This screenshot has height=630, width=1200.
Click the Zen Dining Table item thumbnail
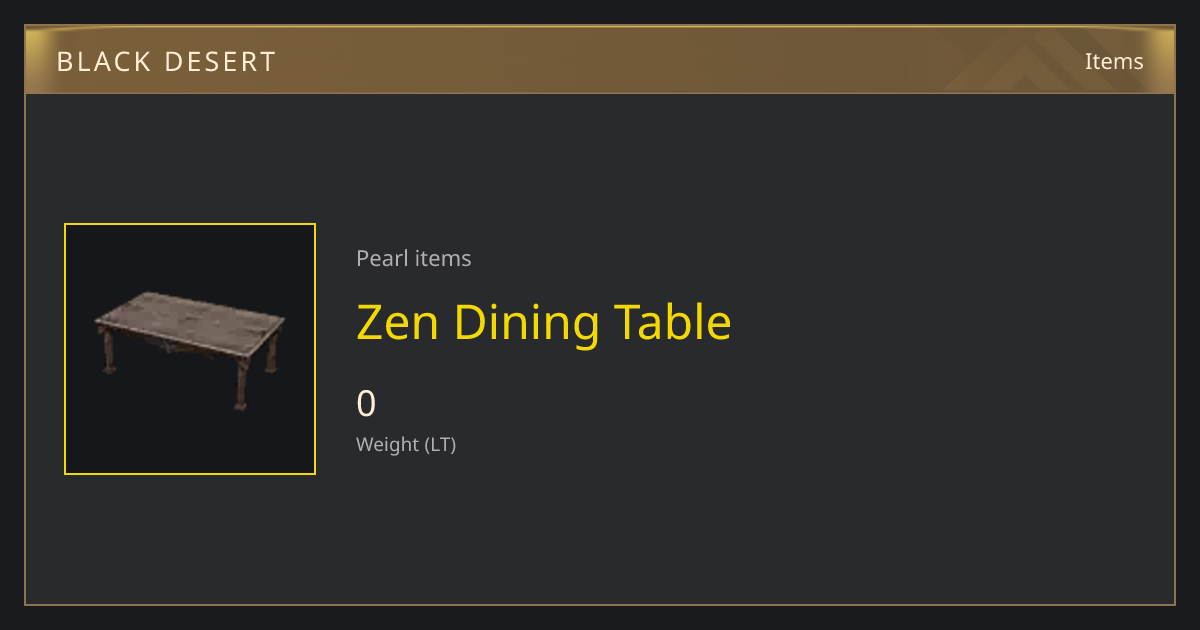(x=190, y=349)
